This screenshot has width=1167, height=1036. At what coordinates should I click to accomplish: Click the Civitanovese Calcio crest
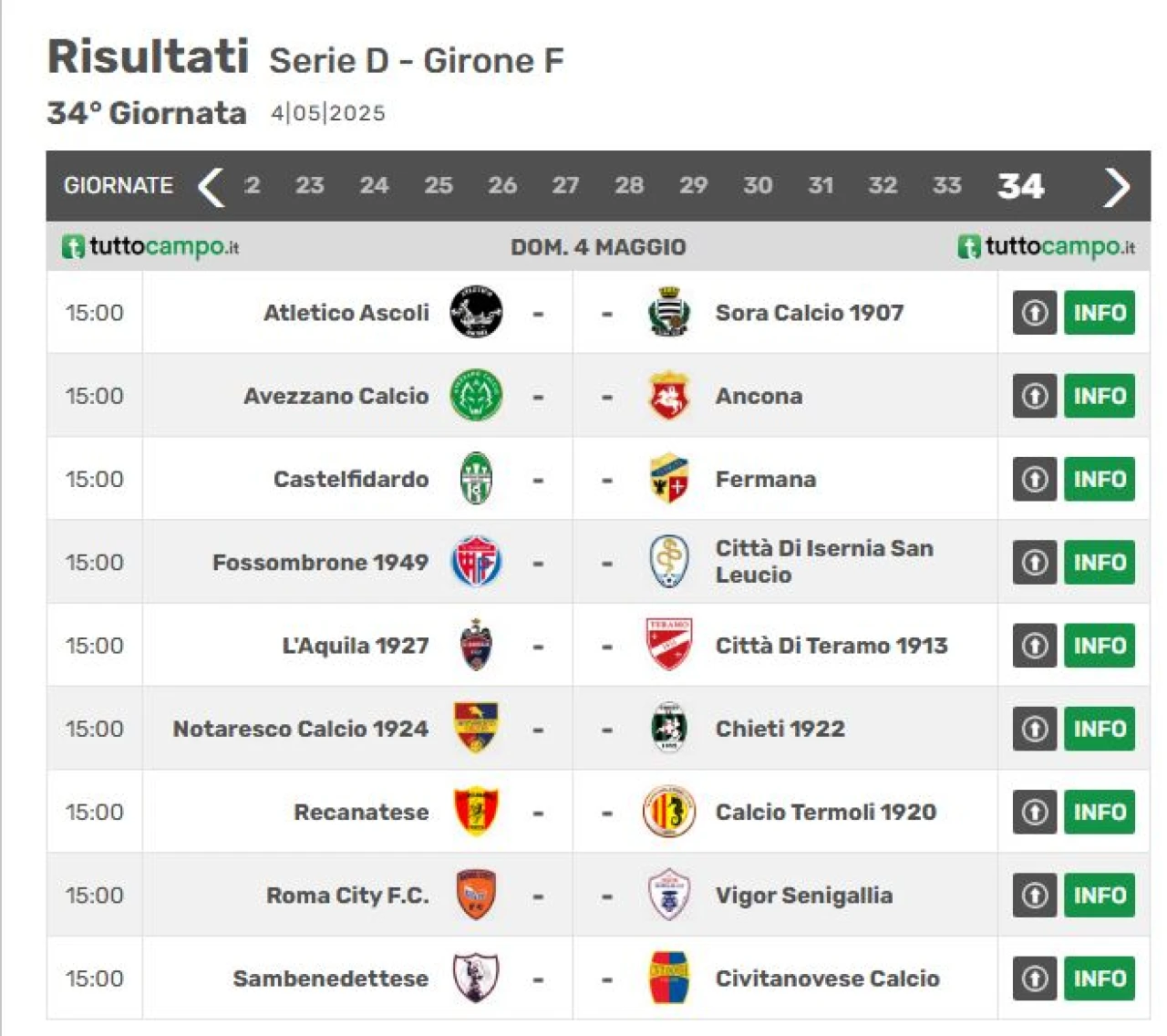pyautogui.click(x=668, y=978)
